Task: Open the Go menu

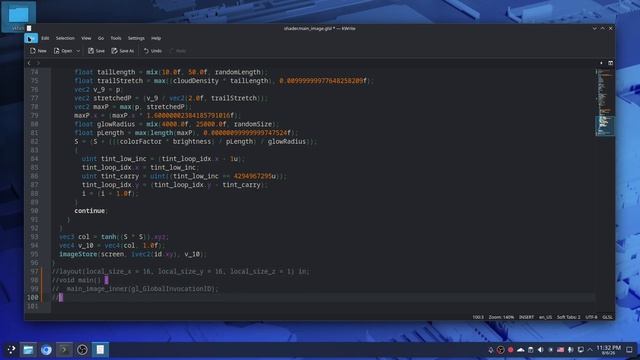Action: click(x=101, y=38)
